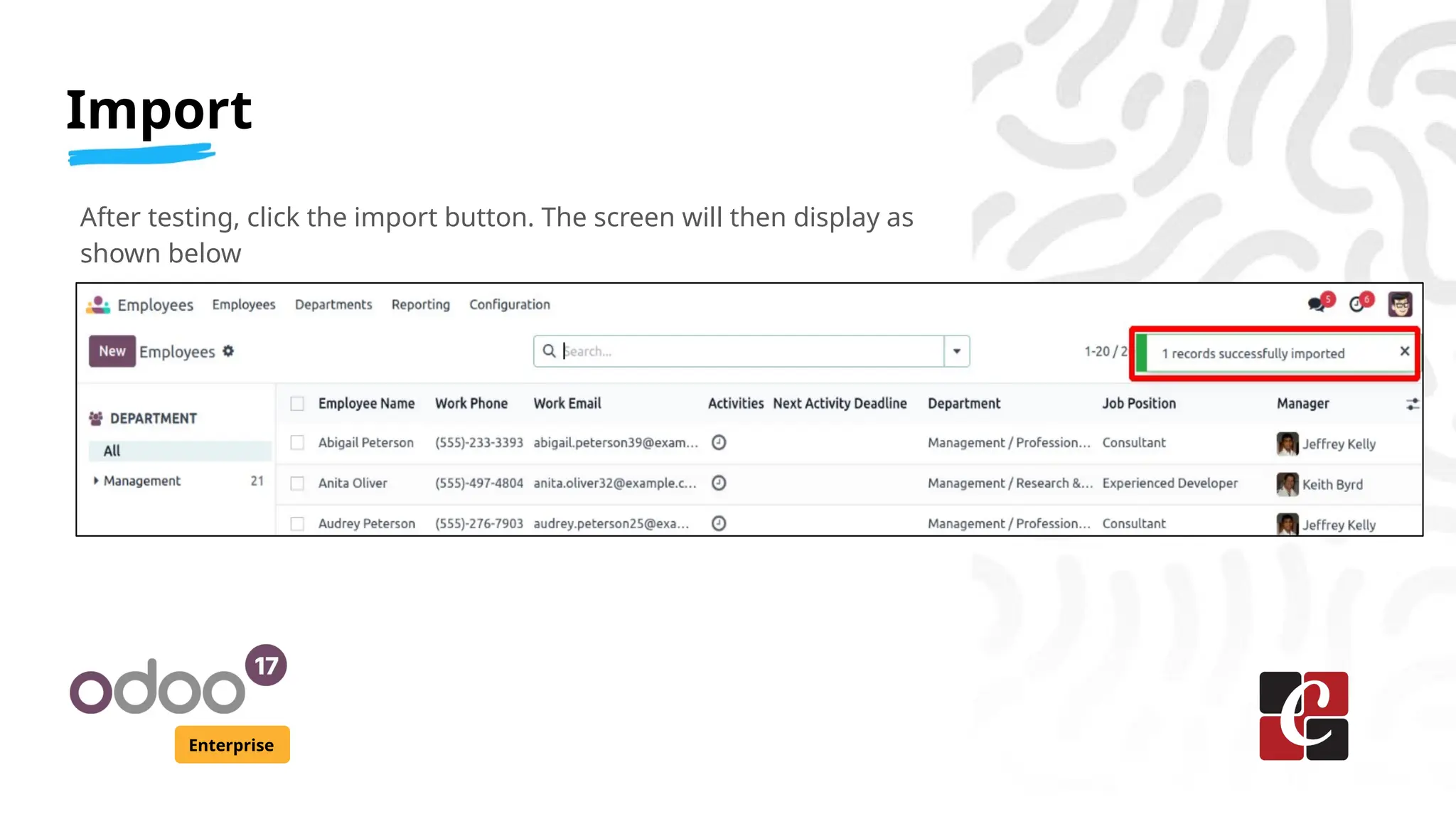This screenshot has height=819, width=1456.
Task: Open the search options dropdown arrow
Action: [x=957, y=351]
